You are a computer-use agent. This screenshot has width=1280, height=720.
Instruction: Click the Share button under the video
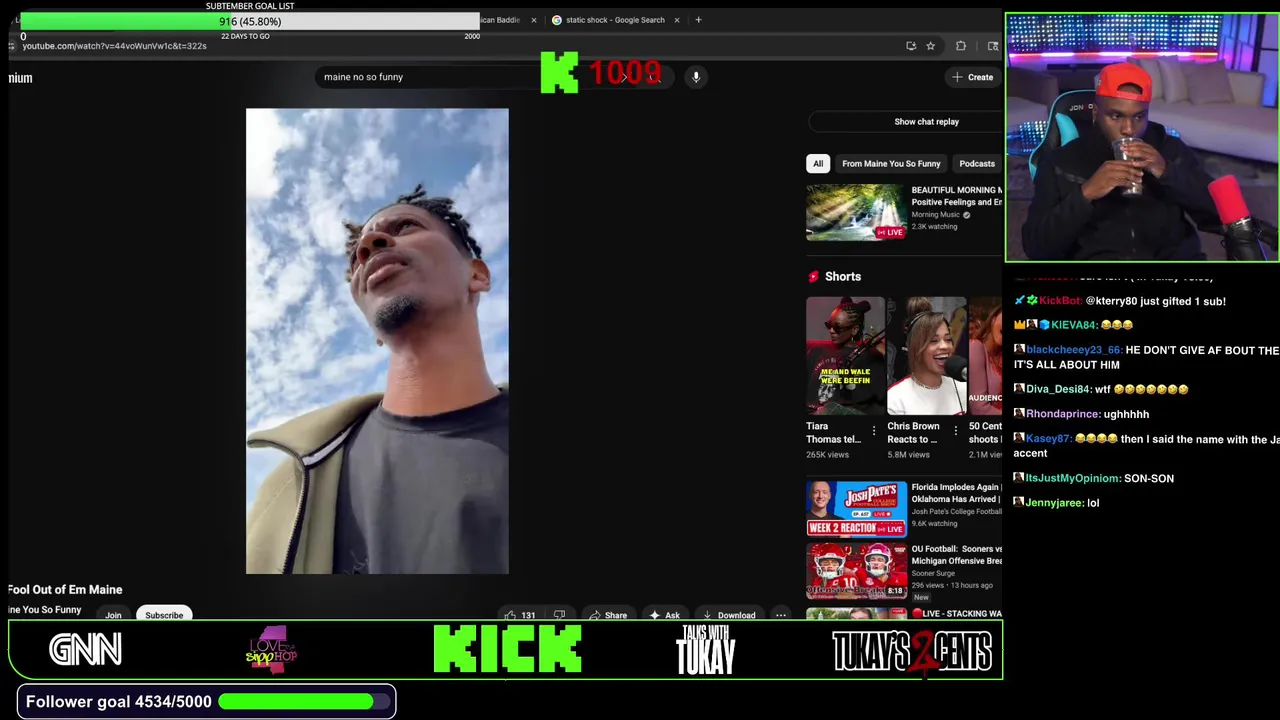(x=608, y=615)
